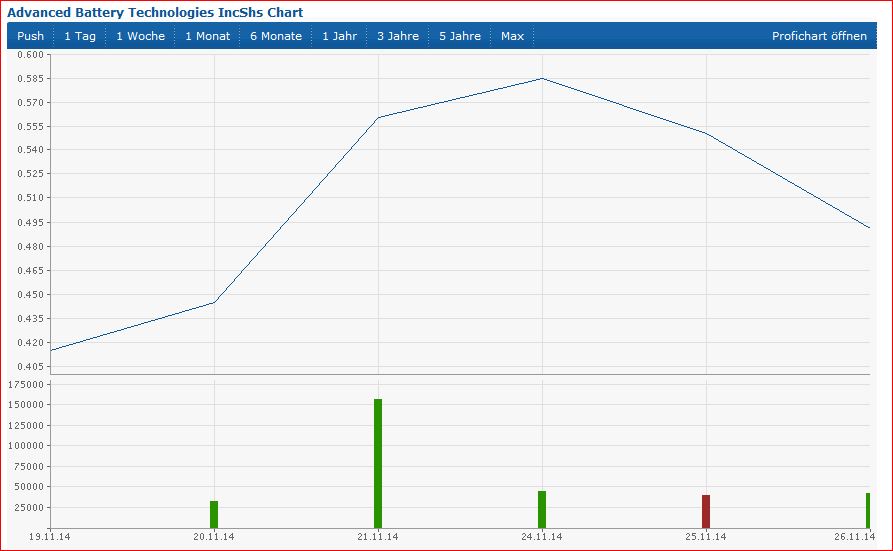Switch chart range to 5 Jahre

pos(460,36)
